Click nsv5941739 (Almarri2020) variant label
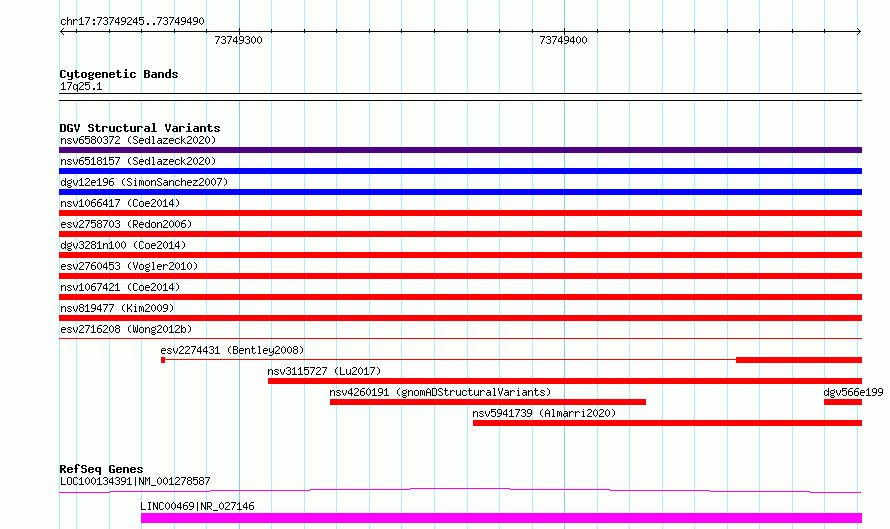 (x=544, y=413)
